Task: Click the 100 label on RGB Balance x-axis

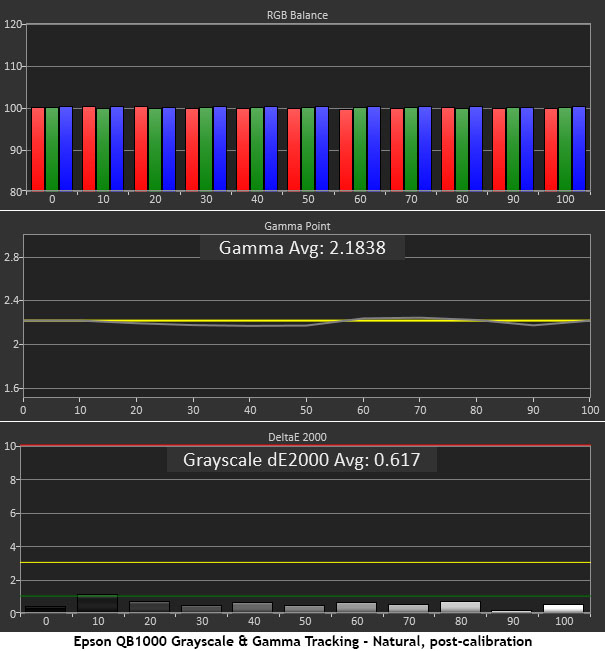Action: click(x=565, y=199)
